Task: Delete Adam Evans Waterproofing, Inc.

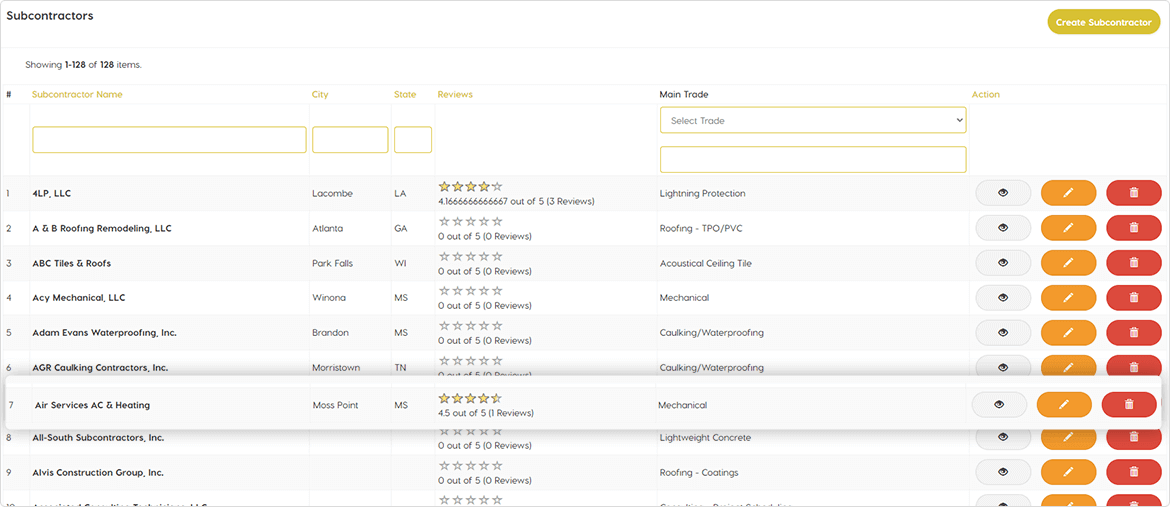Action: click(1133, 332)
